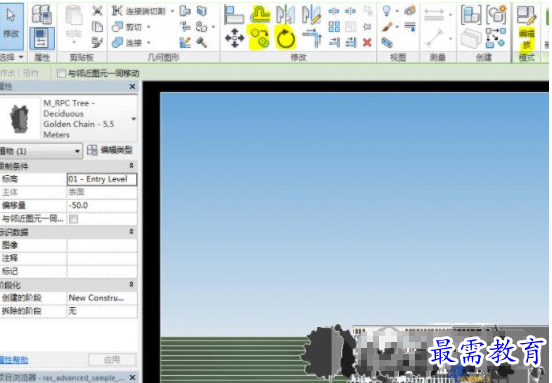Select the Trim/Extend Single Element tool
This screenshot has width=552, height=383.
pos(334,43)
